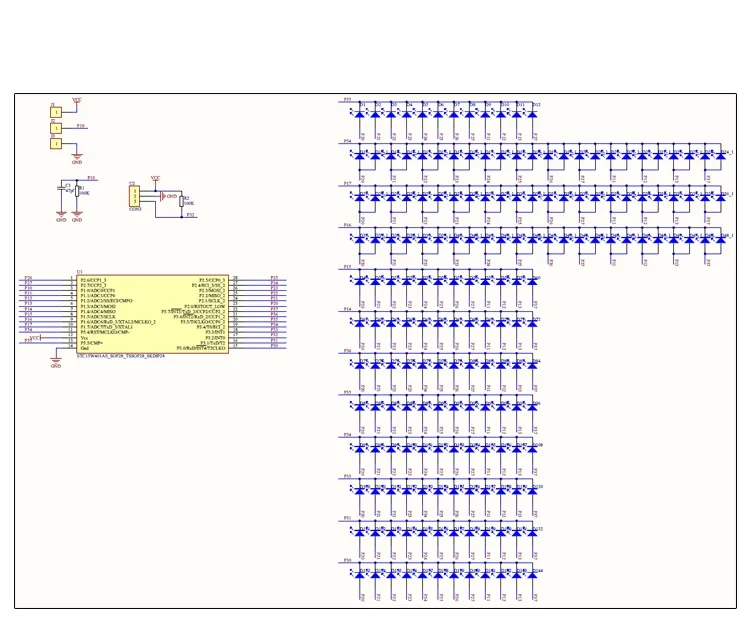Select the J2 connector wired to P10
This screenshot has height=640, width=750.
tap(56, 128)
